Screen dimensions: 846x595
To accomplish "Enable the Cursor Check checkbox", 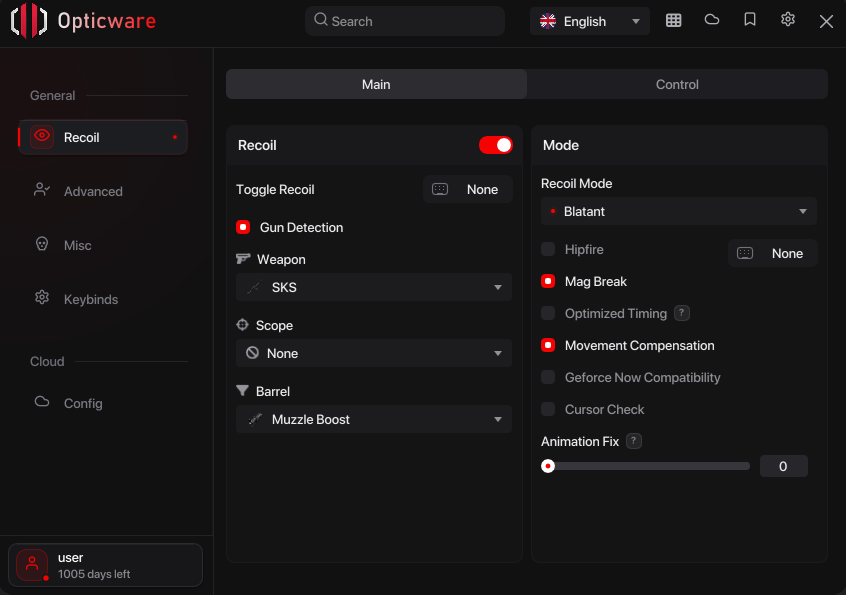I will pos(548,409).
